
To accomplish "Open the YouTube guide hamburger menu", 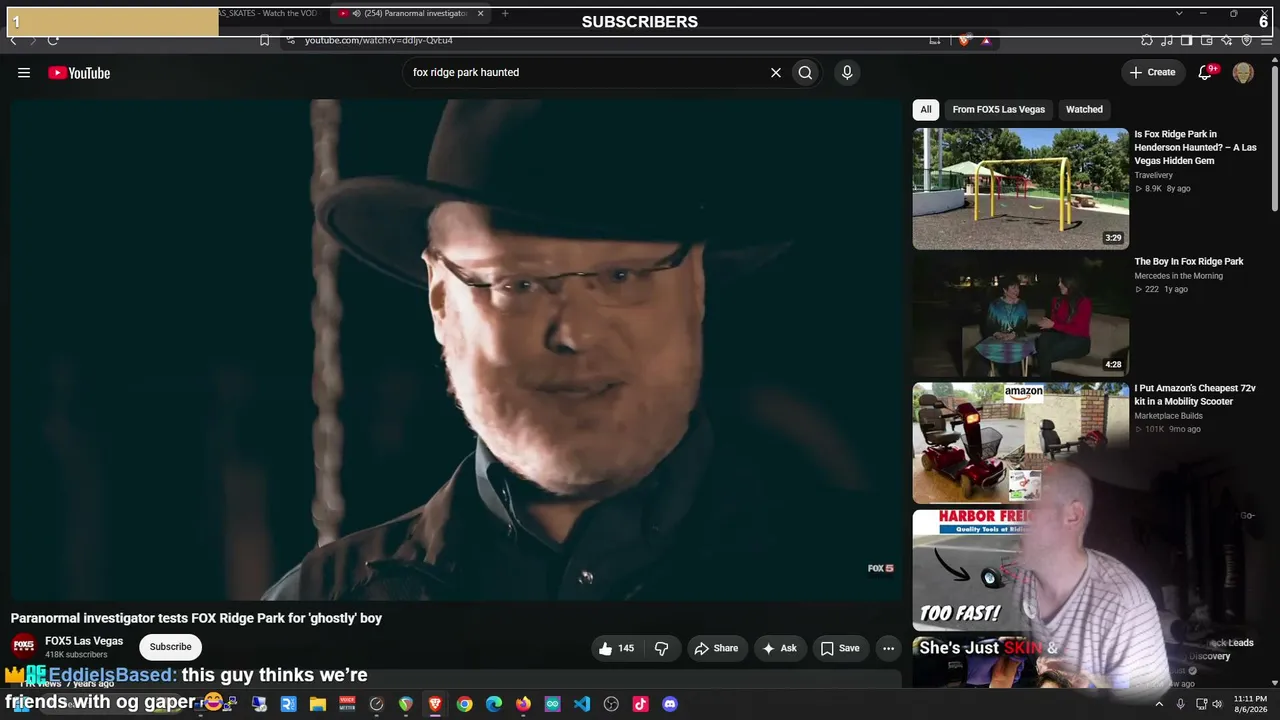I will click(x=24, y=73).
